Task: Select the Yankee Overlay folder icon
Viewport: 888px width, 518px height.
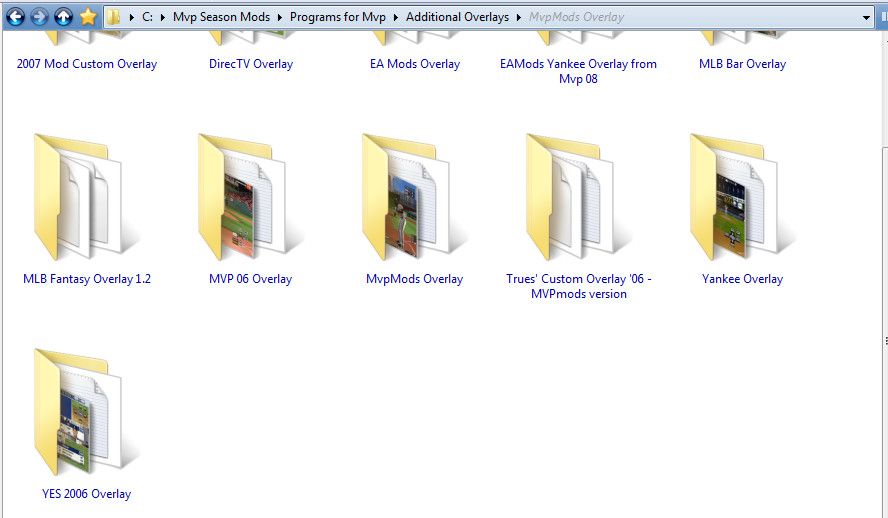Action: (742, 198)
